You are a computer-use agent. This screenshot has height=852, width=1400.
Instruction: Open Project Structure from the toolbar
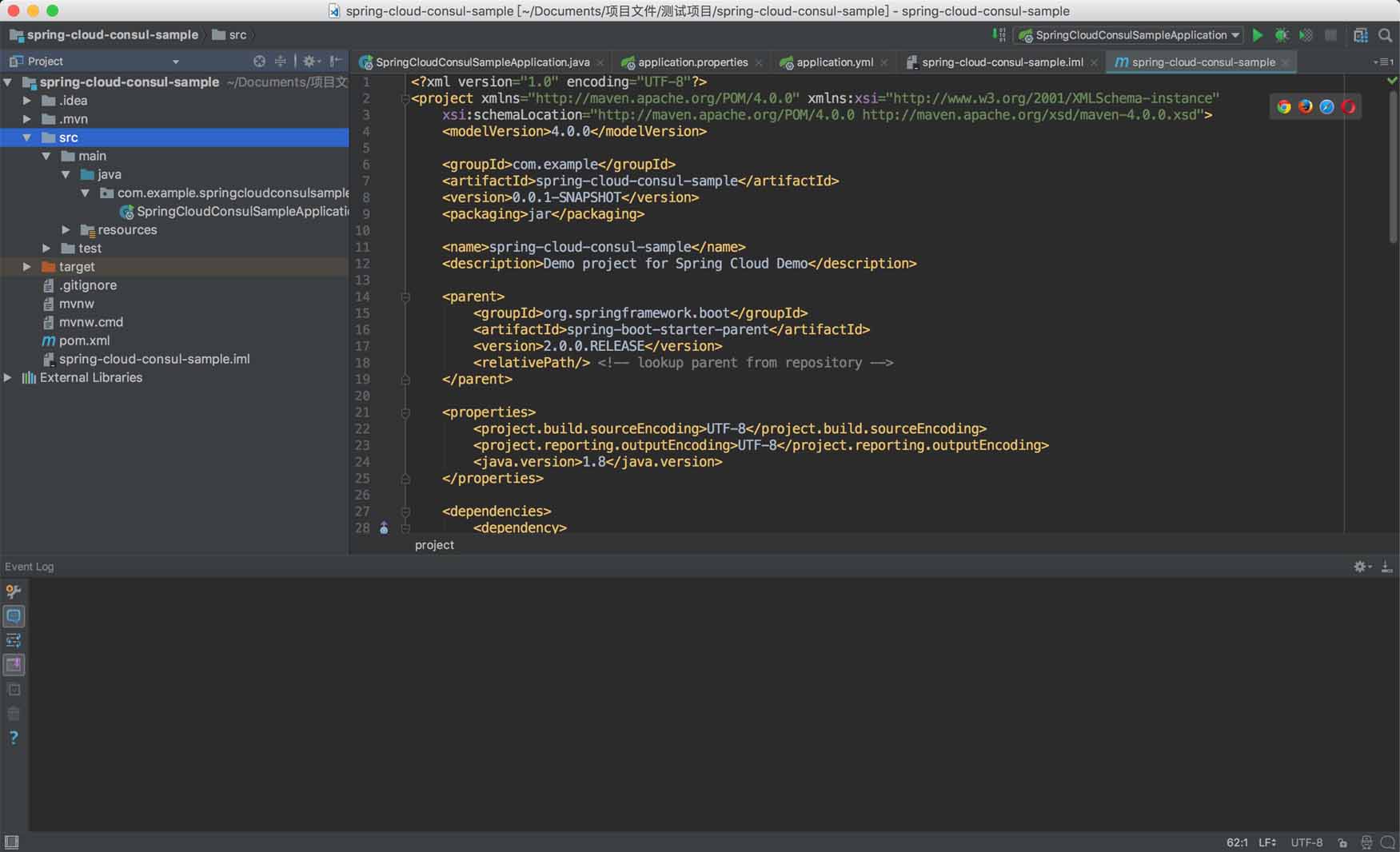[x=1361, y=35]
